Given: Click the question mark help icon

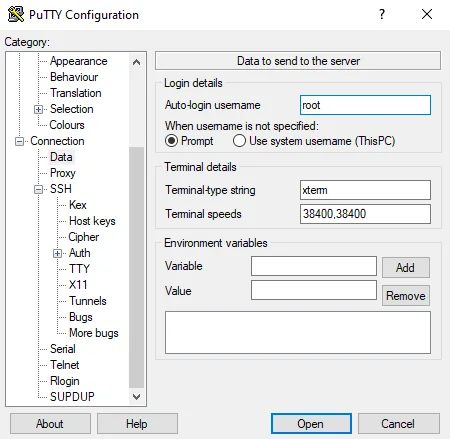Looking at the screenshot, I should coord(382,14).
